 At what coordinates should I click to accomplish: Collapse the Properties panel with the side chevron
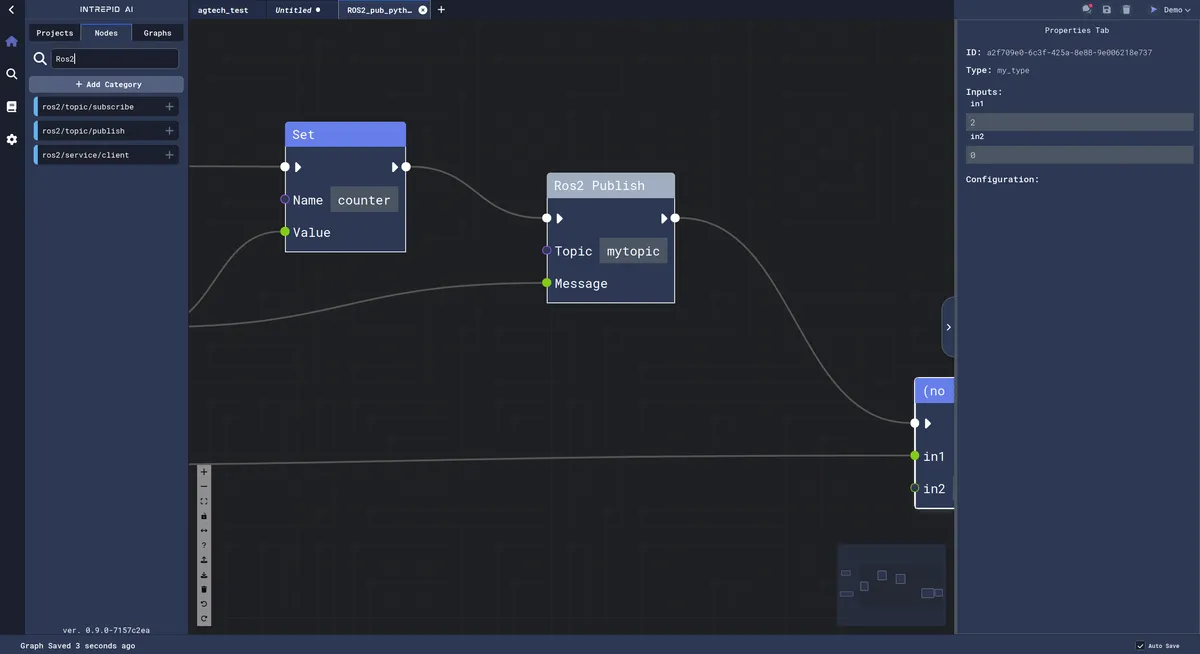(949, 327)
